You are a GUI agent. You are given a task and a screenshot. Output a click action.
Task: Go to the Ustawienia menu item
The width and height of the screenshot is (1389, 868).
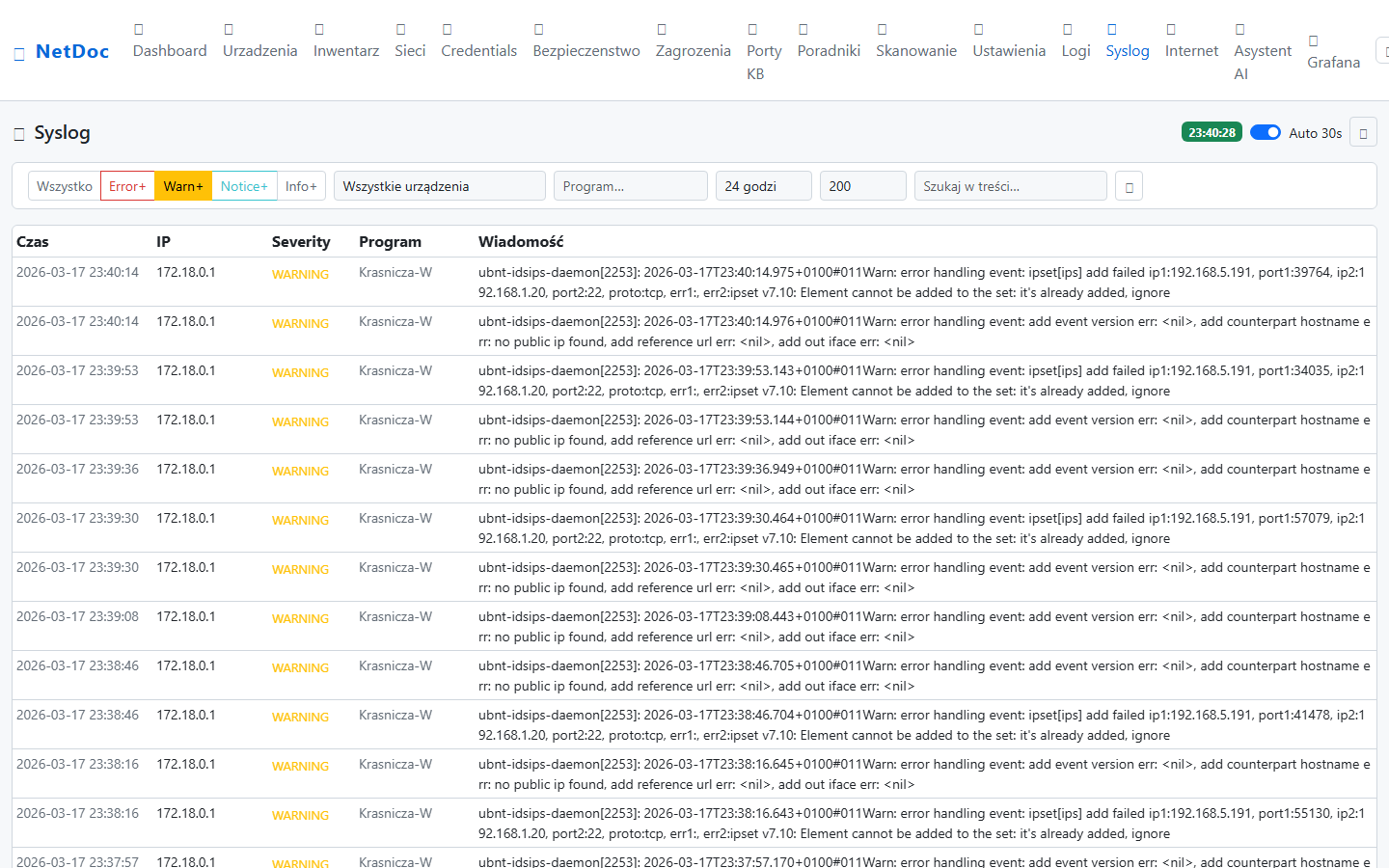[x=1008, y=51]
